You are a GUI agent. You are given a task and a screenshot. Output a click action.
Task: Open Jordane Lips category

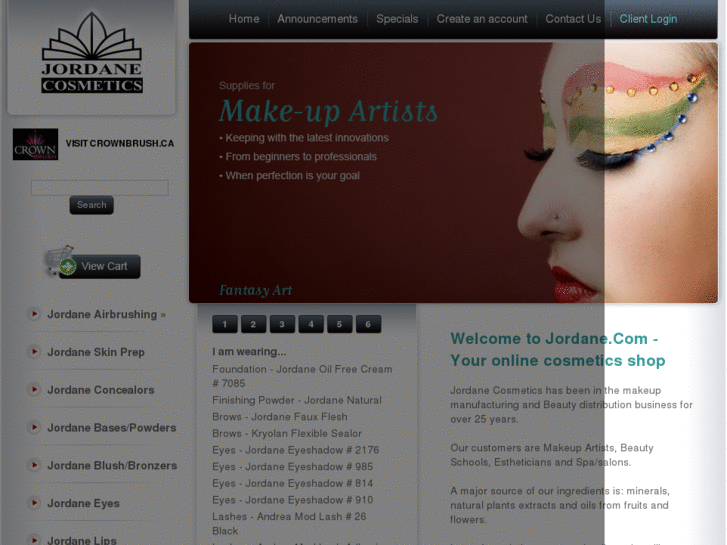coord(82,540)
